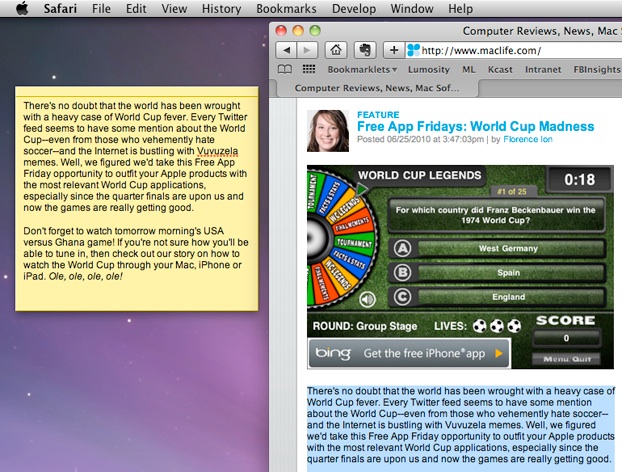The width and height of the screenshot is (622, 472).
Task: Open the home page via house icon
Action: pos(336,50)
